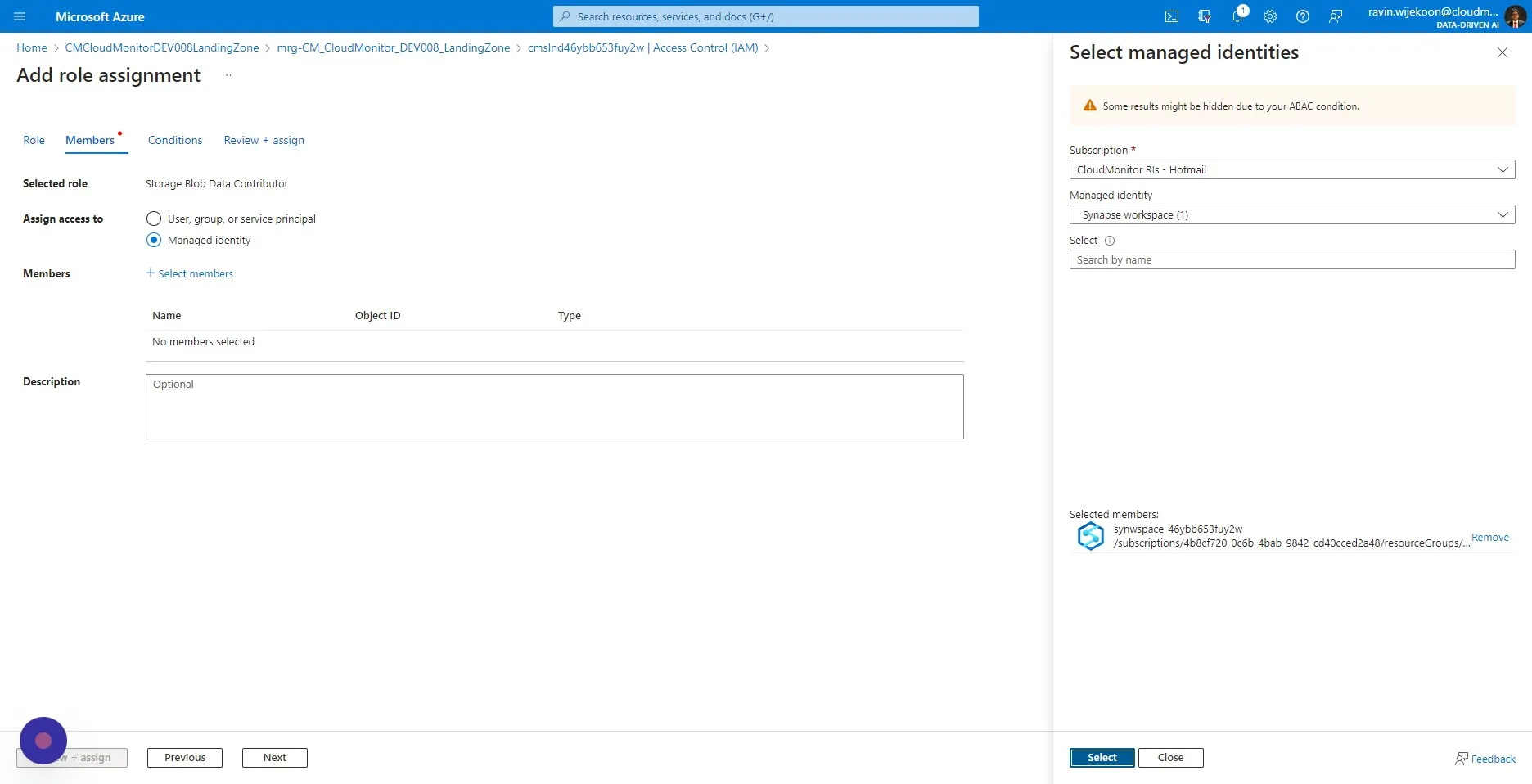Switch to the Role tab
The height and width of the screenshot is (784, 1532).
(x=34, y=140)
